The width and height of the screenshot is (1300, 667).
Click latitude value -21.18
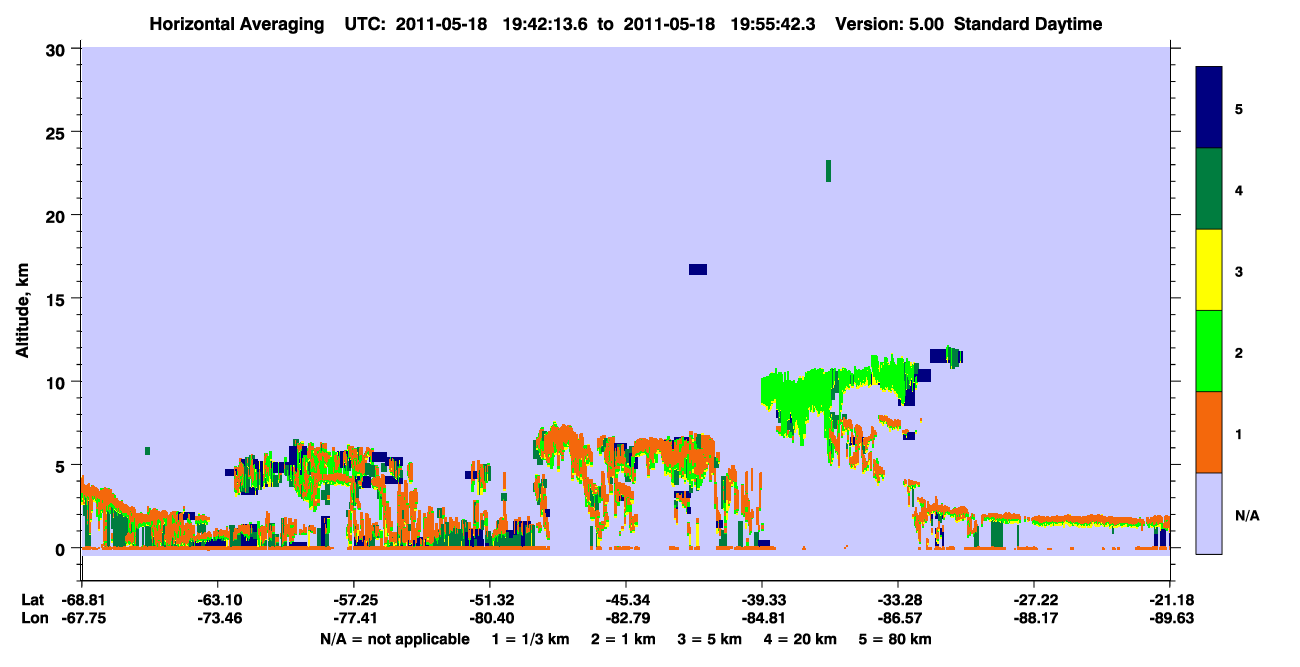click(1170, 600)
